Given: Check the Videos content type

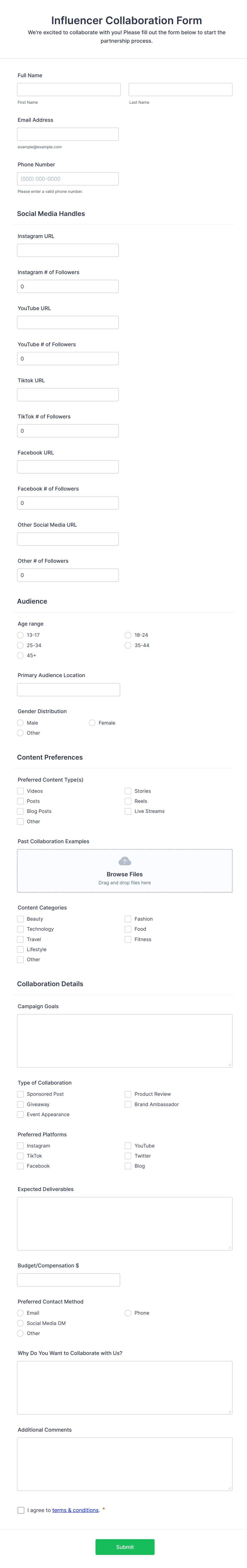Looking at the screenshot, I should 20,791.
